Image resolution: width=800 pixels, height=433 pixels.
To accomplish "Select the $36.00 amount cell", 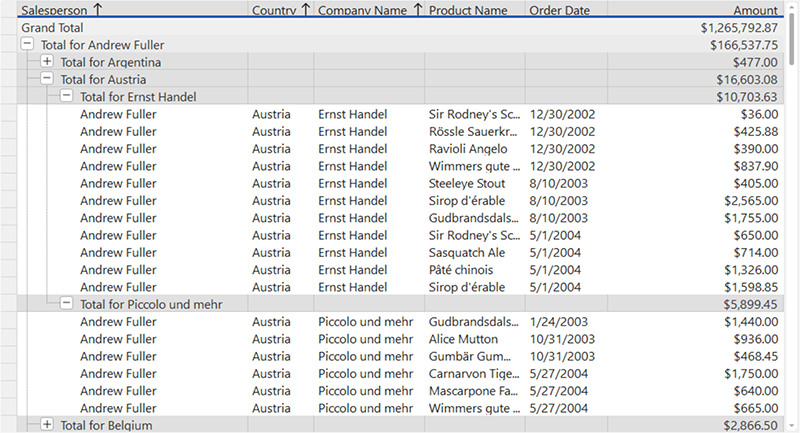I will click(x=695, y=114).
